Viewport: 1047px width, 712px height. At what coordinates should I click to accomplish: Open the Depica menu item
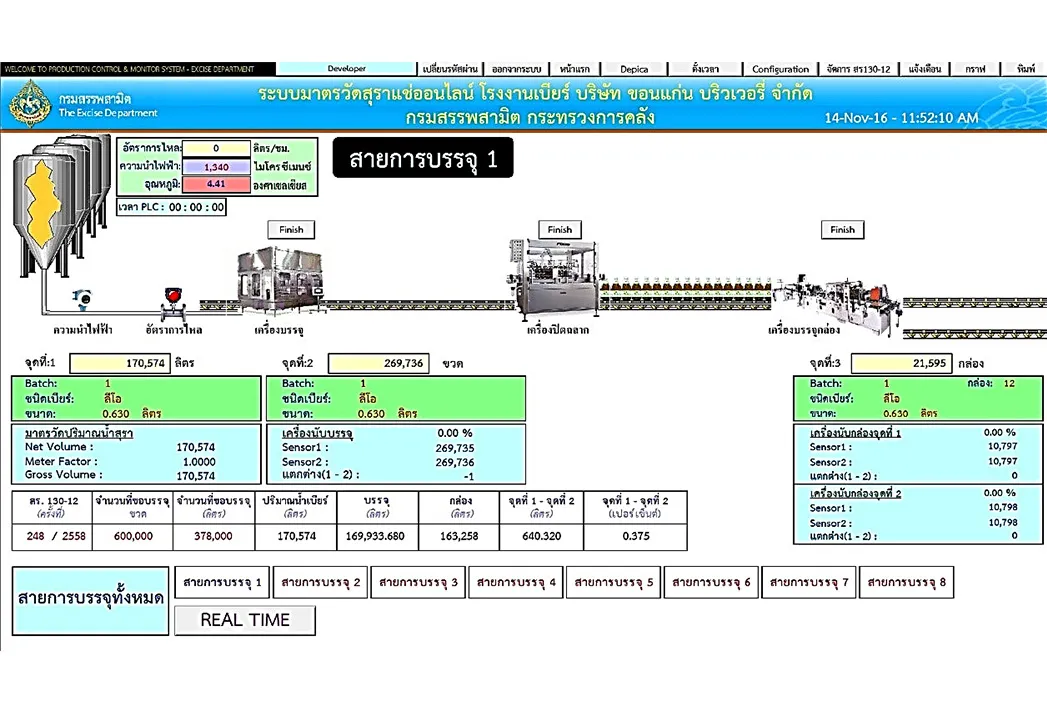coord(634,69)
